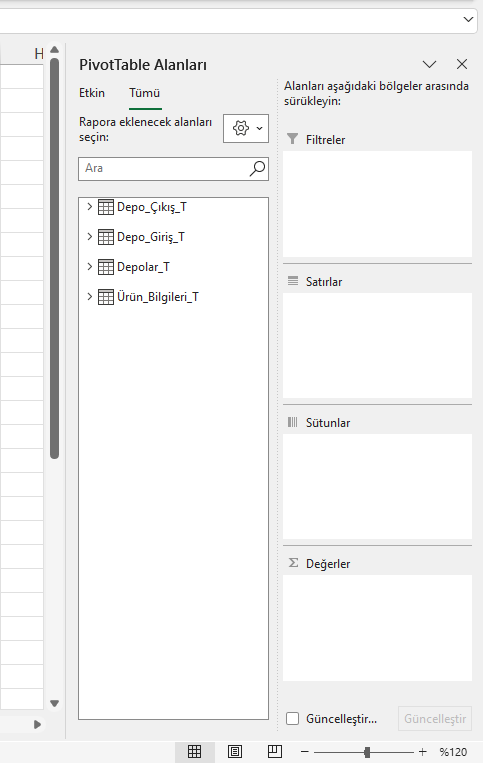The width and height of the screenshot is (483, 763).
Task: Switch to the Etkin tab
Action: pos(92,93)
